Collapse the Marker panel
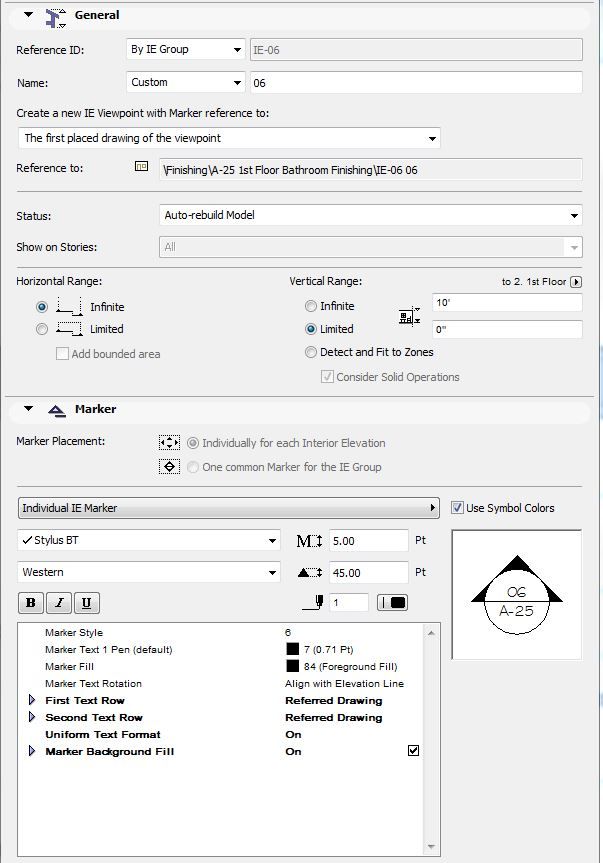The image size is (603, 863). tap(29, 408)
